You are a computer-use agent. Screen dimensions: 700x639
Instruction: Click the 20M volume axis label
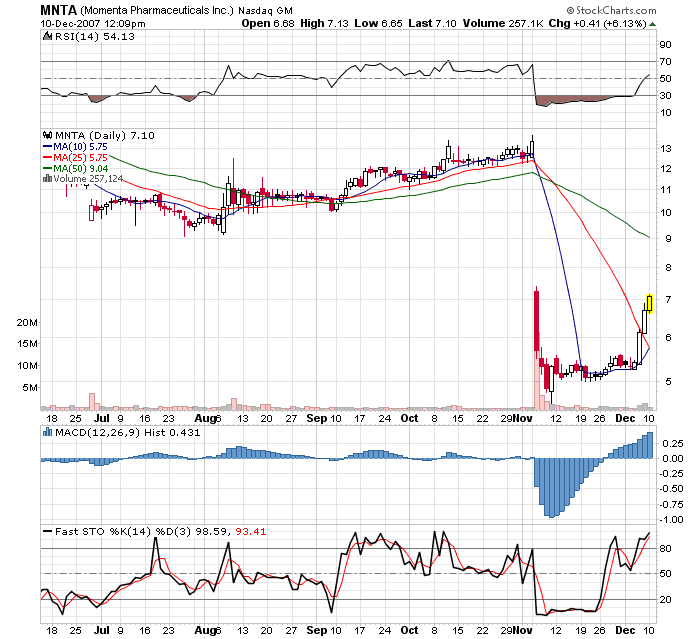click(27, 322)
